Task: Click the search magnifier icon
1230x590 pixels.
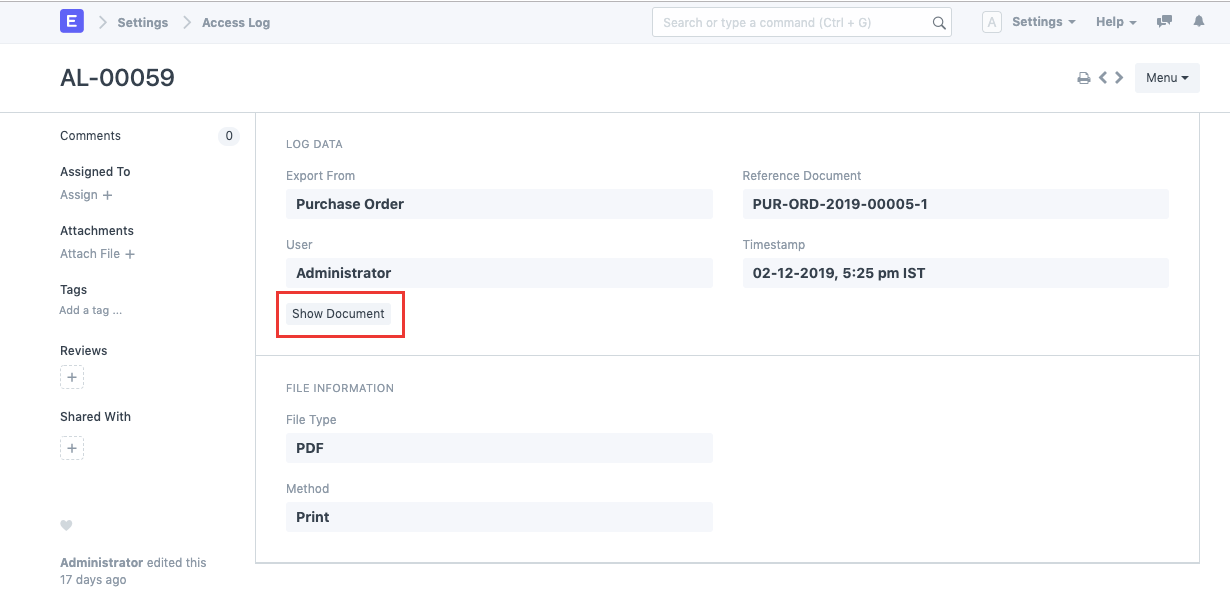Action: click(x=938, y=21)
